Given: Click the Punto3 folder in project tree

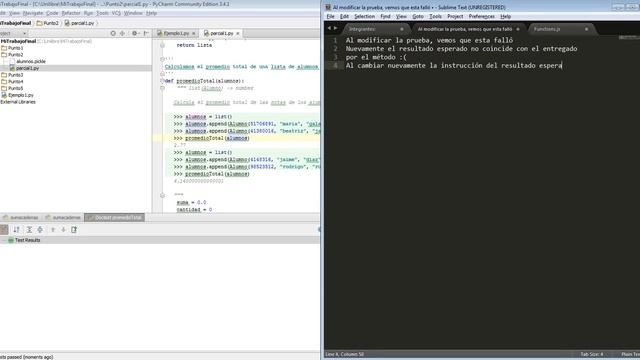Looking at the screenshot, I should coord(12,75).
